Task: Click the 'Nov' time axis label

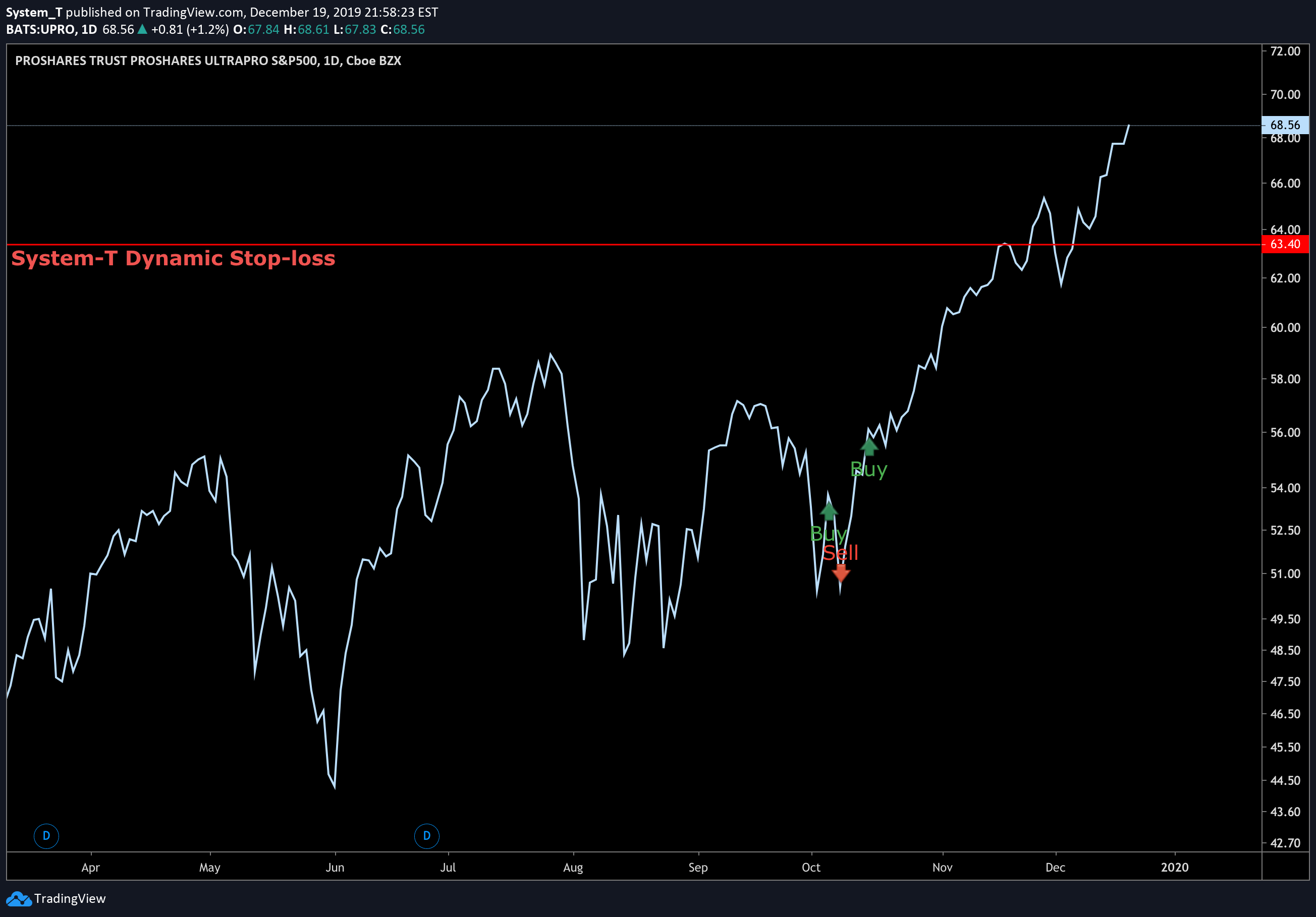Action: (x=942, y=867)
